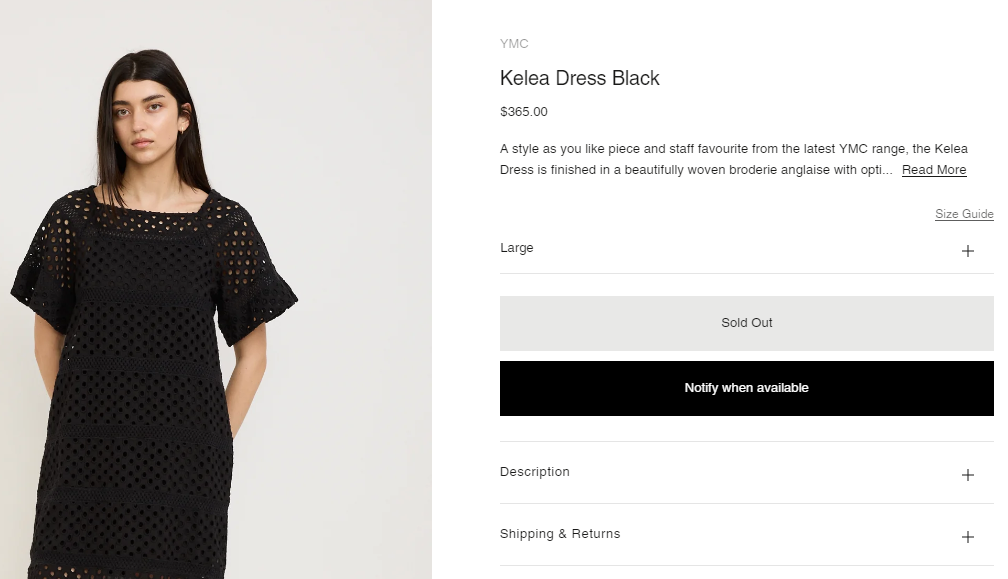Click the ellipsis before Read More
This screenshot has width=1008, height=579.
pyautogui.click(x=887, y=170)
